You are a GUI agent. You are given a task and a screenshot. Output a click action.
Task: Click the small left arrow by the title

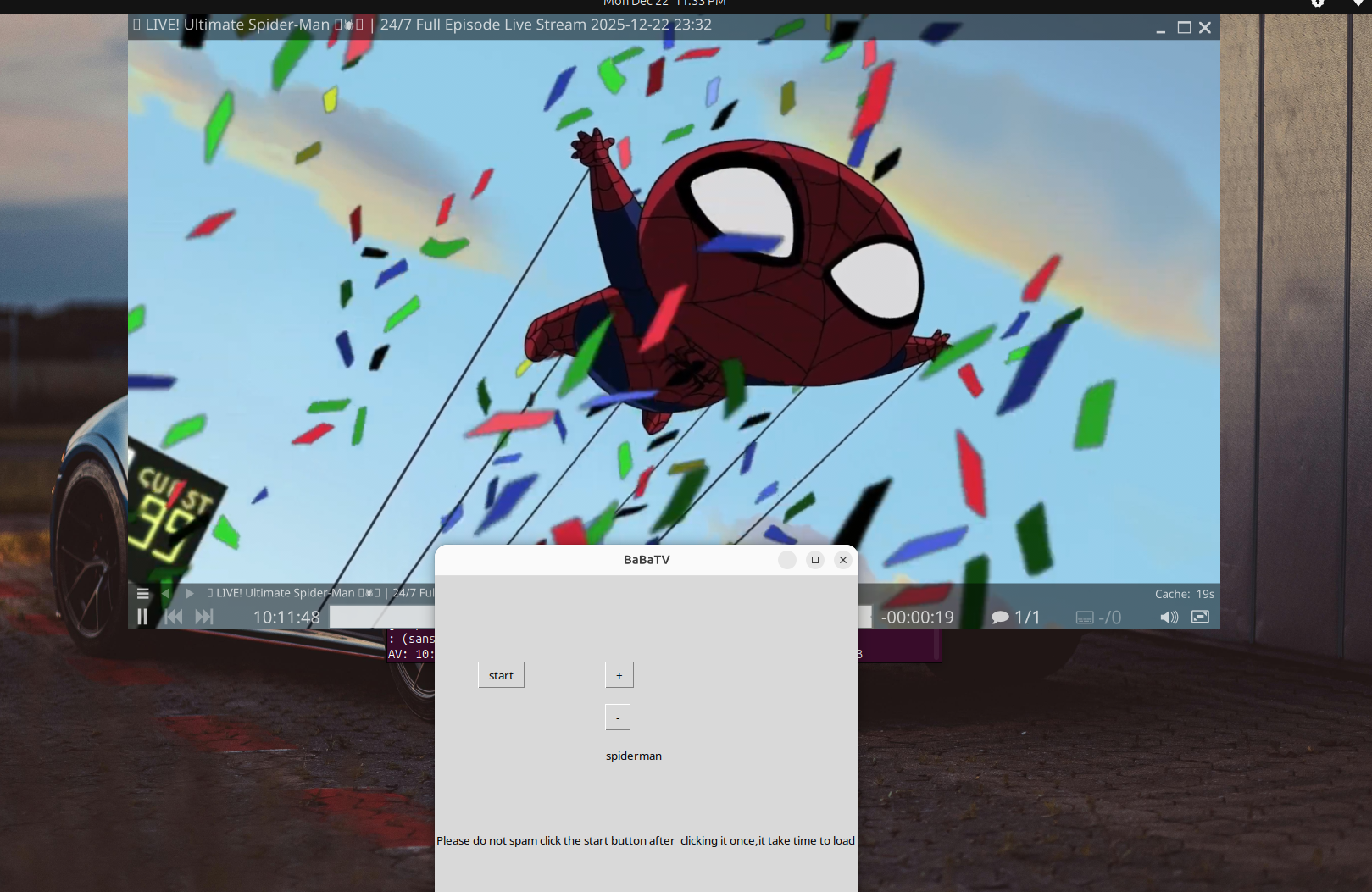[166, 593]
